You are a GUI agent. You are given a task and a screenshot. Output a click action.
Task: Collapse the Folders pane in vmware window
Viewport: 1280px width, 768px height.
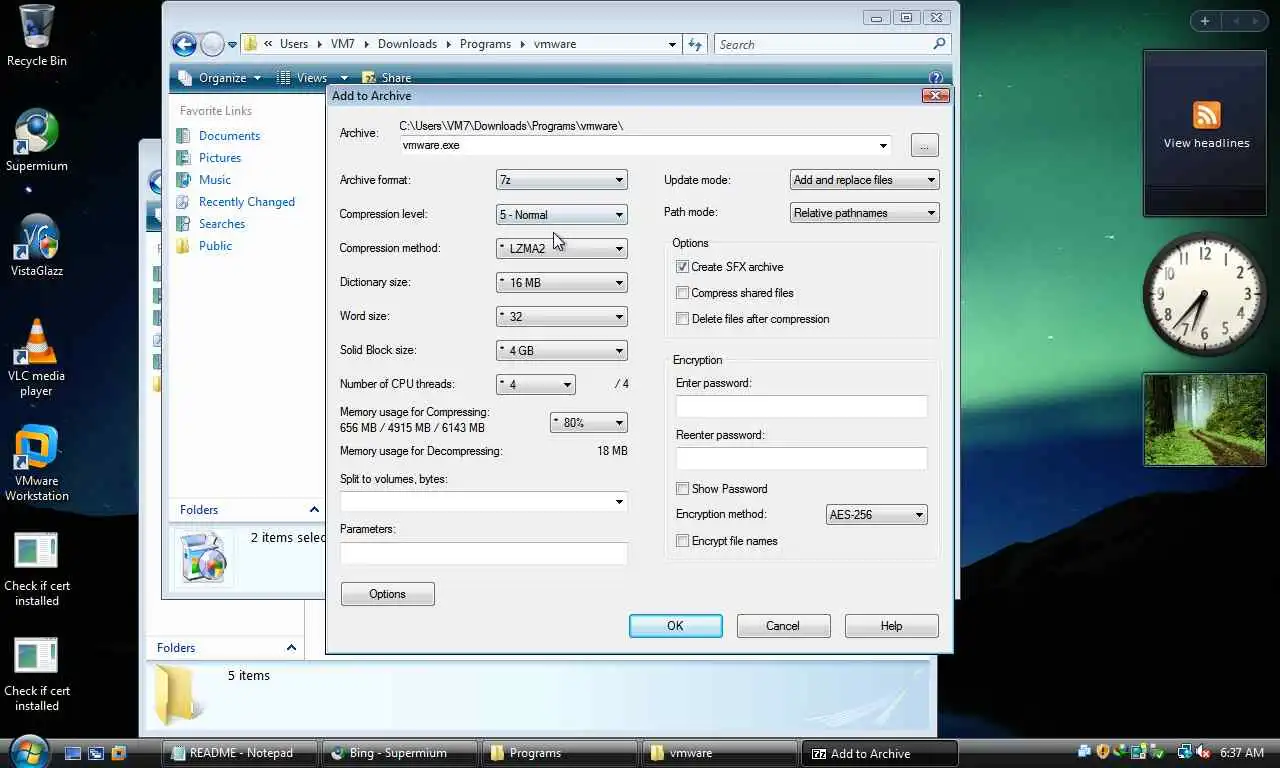[314, 510]
